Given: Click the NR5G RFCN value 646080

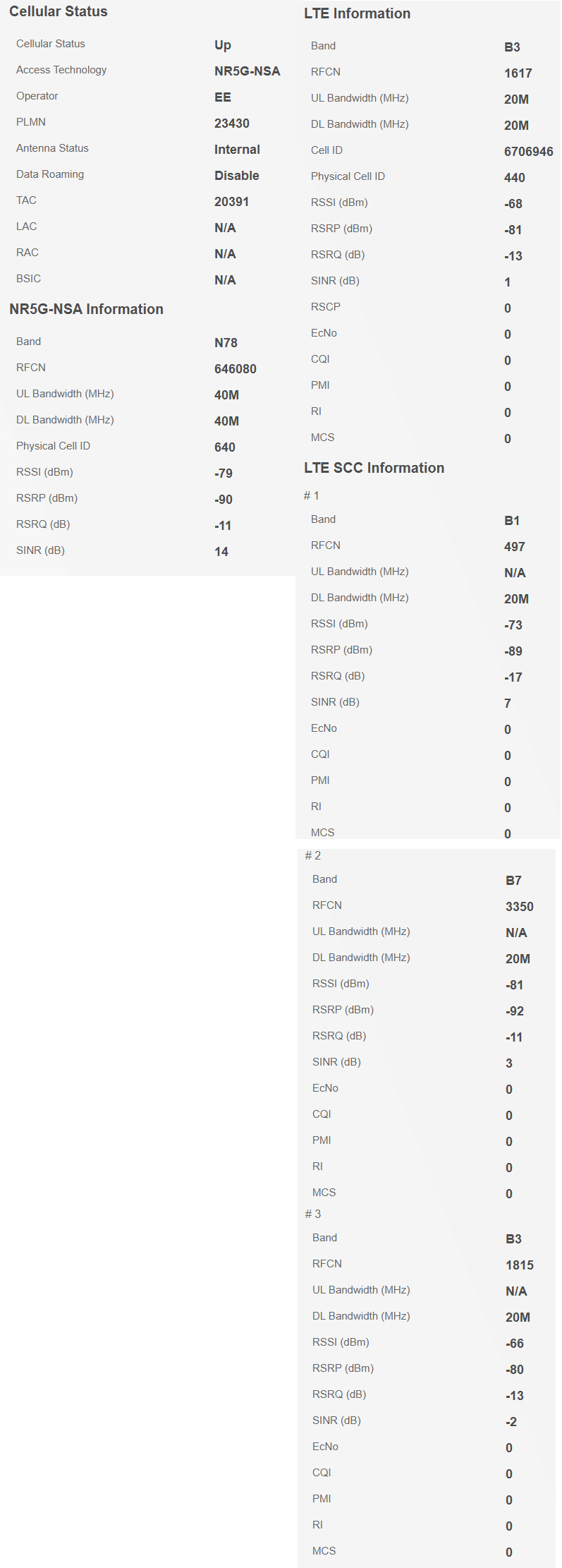Looking at the screenshot, I should 236,369.
